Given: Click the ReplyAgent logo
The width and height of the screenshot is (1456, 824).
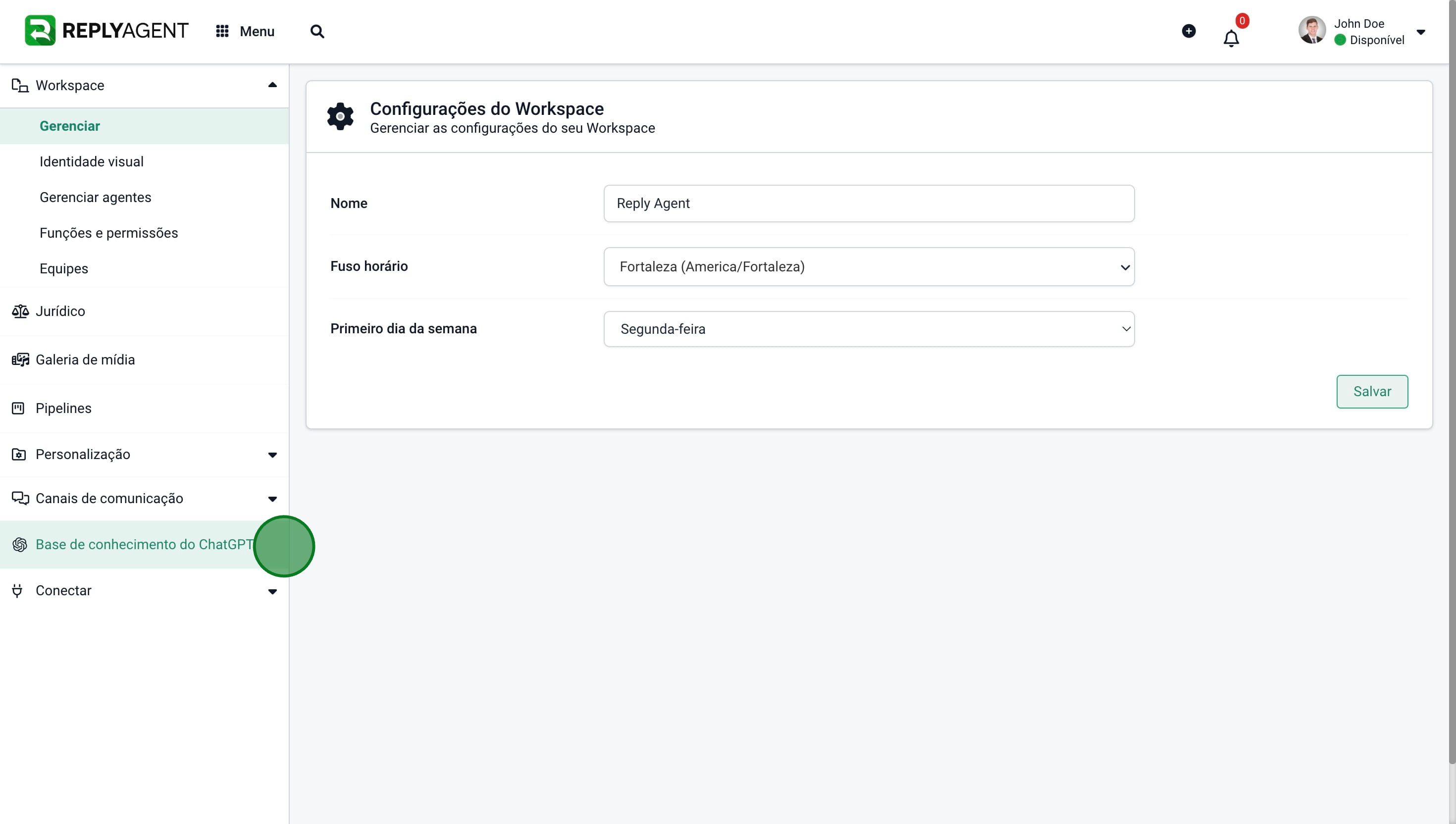Looking at the screenshot, I should pyautogui.click(x=106, y=31).
